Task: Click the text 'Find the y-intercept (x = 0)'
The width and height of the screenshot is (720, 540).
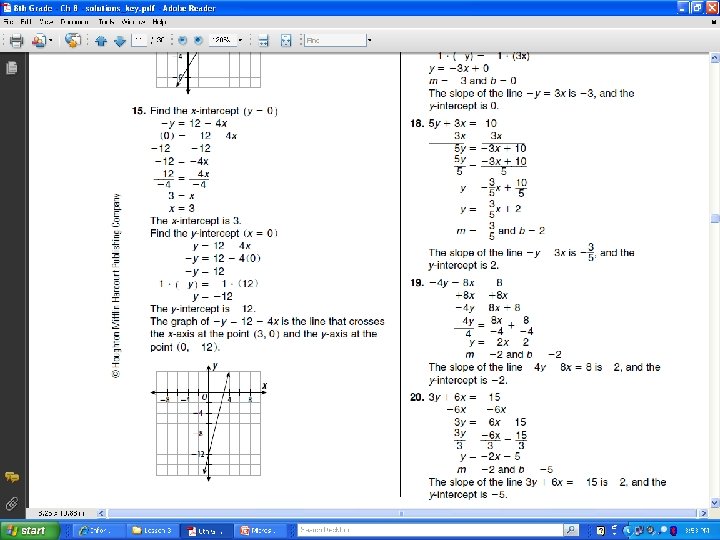Action: pos(214,233)
